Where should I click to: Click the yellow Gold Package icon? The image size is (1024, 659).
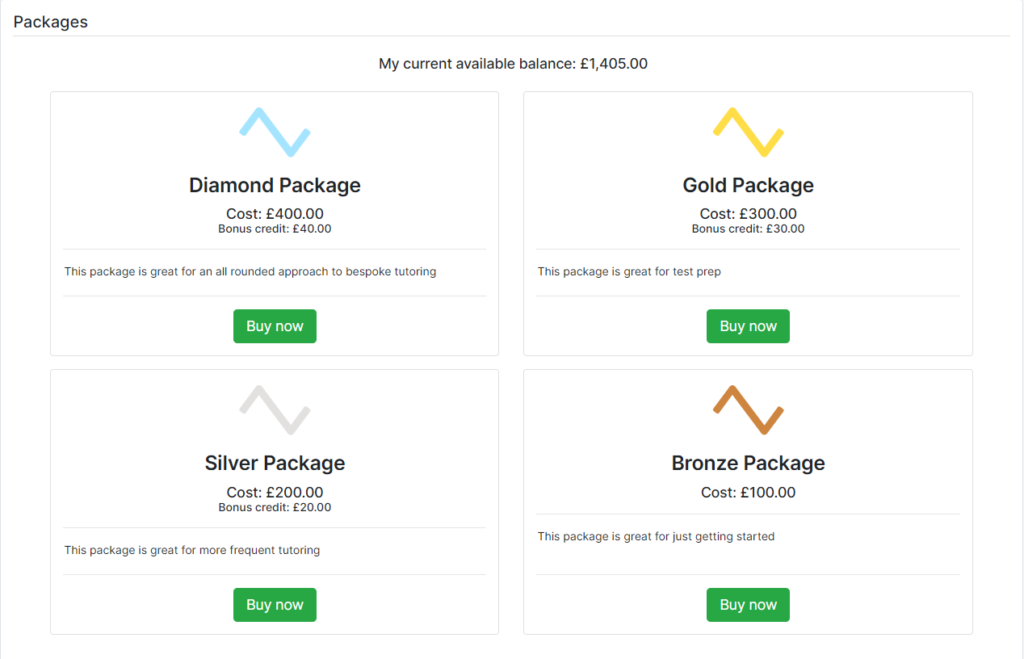pos(748,132)
